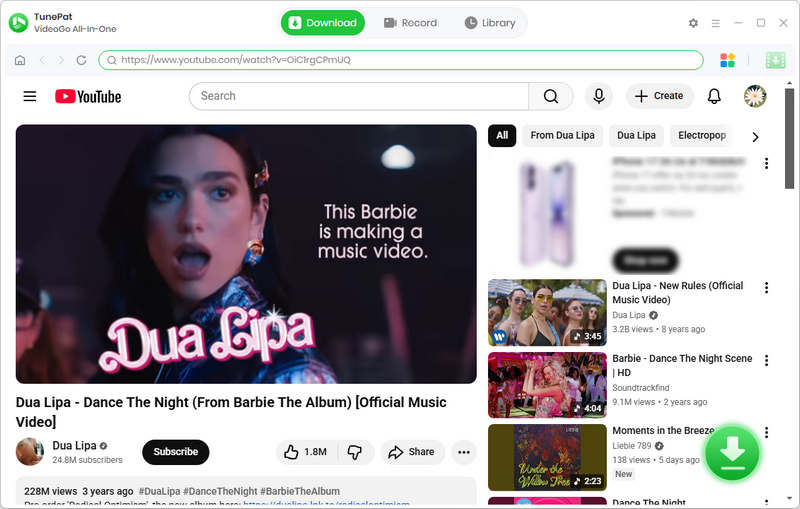This screenshot has width=800, height=509.
Task: Click the YouTube search magnifier button
Action: [551, 96]
